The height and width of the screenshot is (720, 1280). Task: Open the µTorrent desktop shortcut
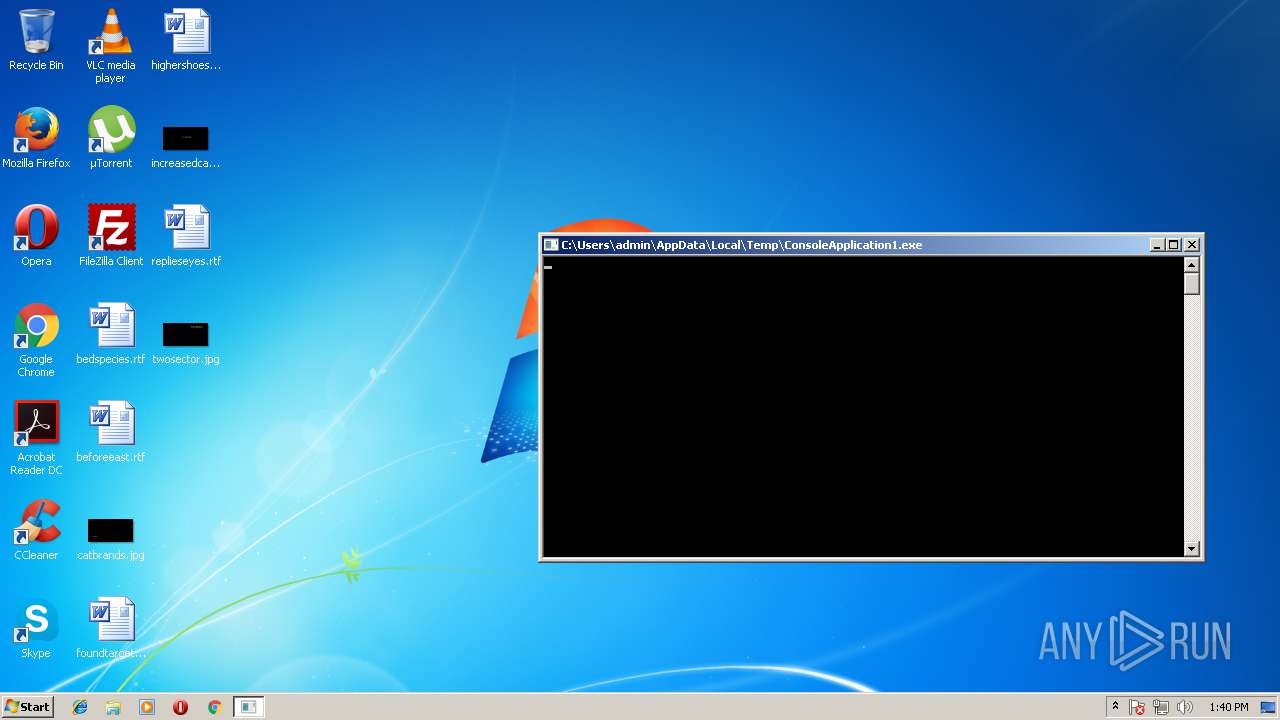110,139
